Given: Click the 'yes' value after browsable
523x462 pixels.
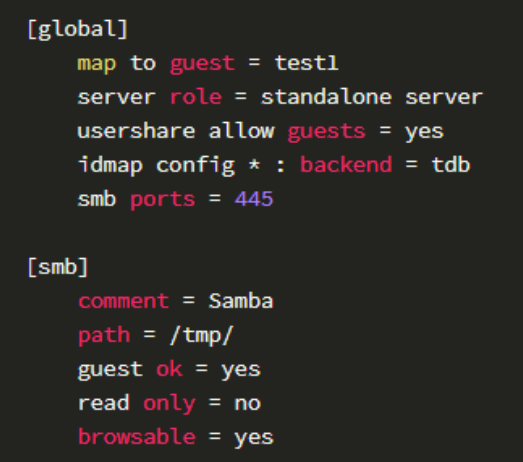Looking at the screenshot, I should pyautogui.click(x=254, y=438).
